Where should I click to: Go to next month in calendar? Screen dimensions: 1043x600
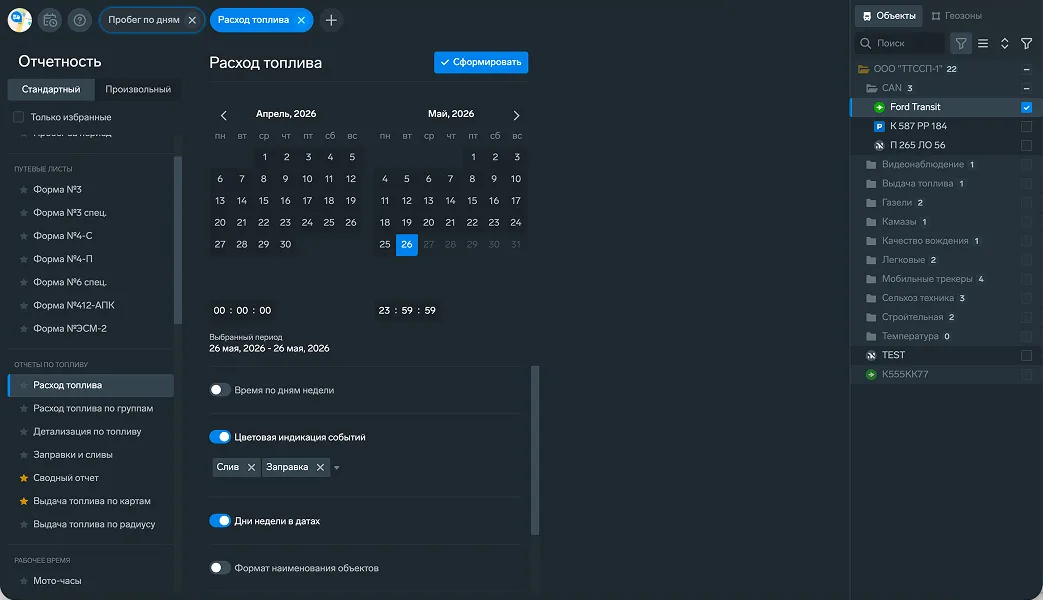[516, 116]
